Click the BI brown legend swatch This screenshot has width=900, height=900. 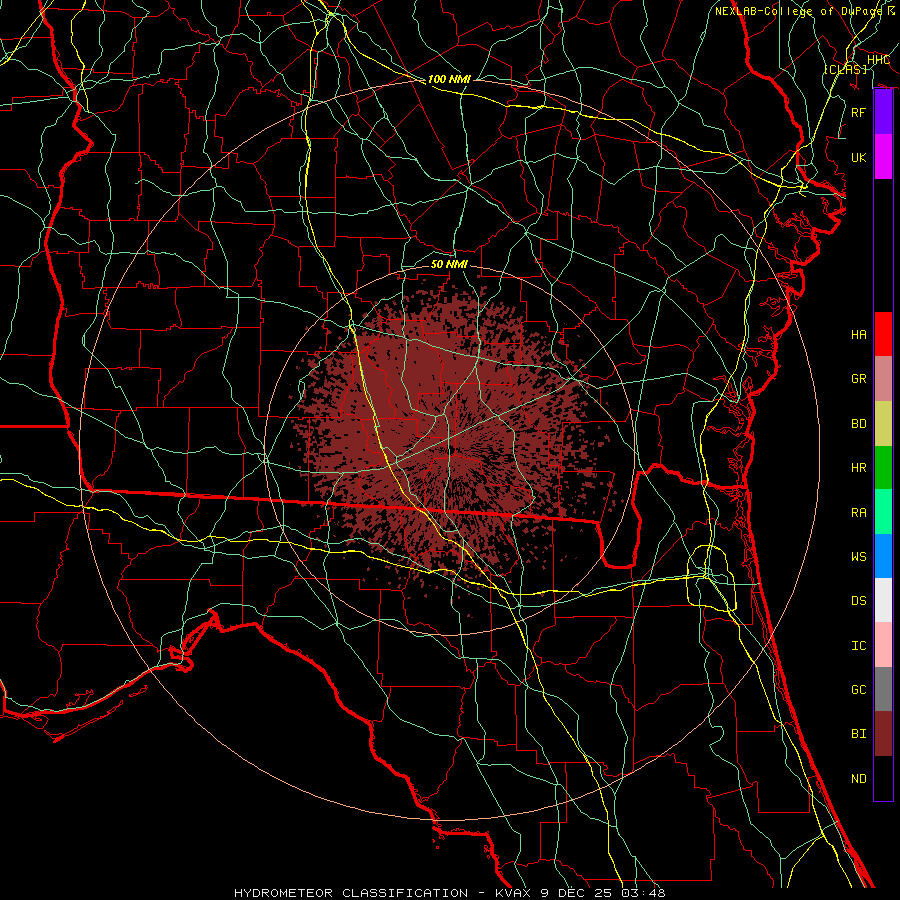[x=883, y=734]
